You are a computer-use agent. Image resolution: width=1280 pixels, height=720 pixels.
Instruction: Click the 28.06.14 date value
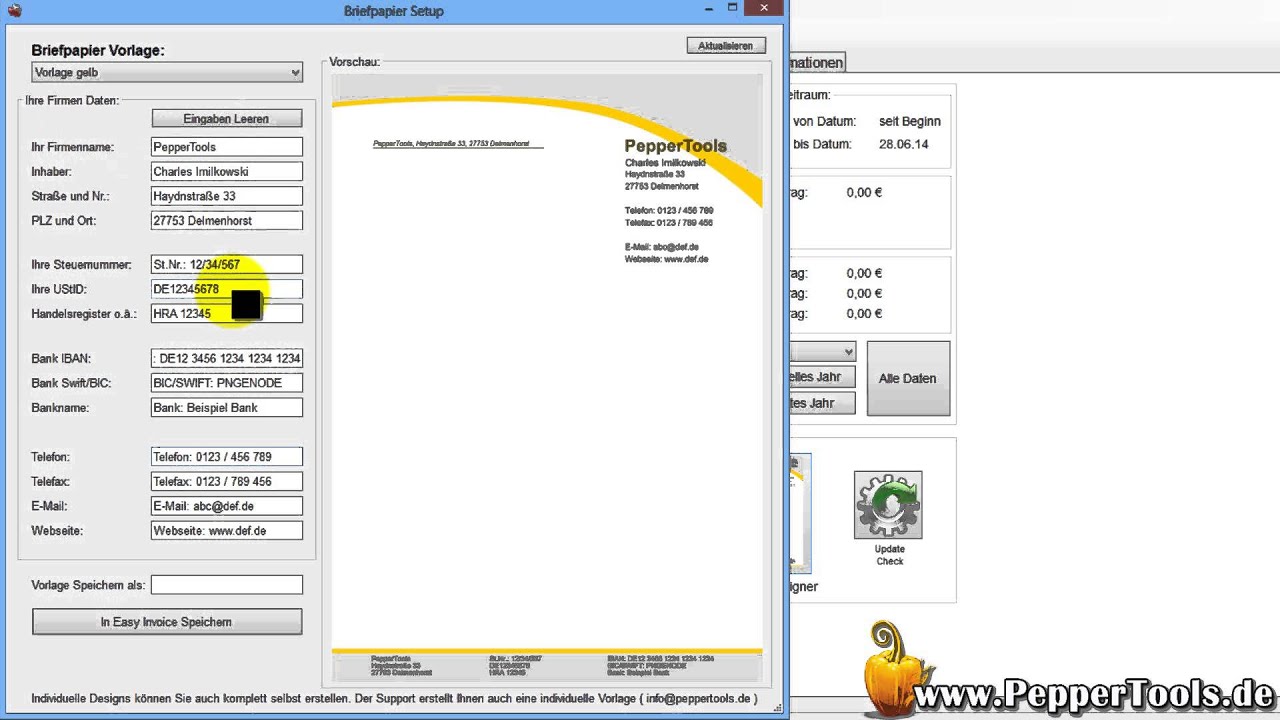pyautogui.click(x=904, y=144)
